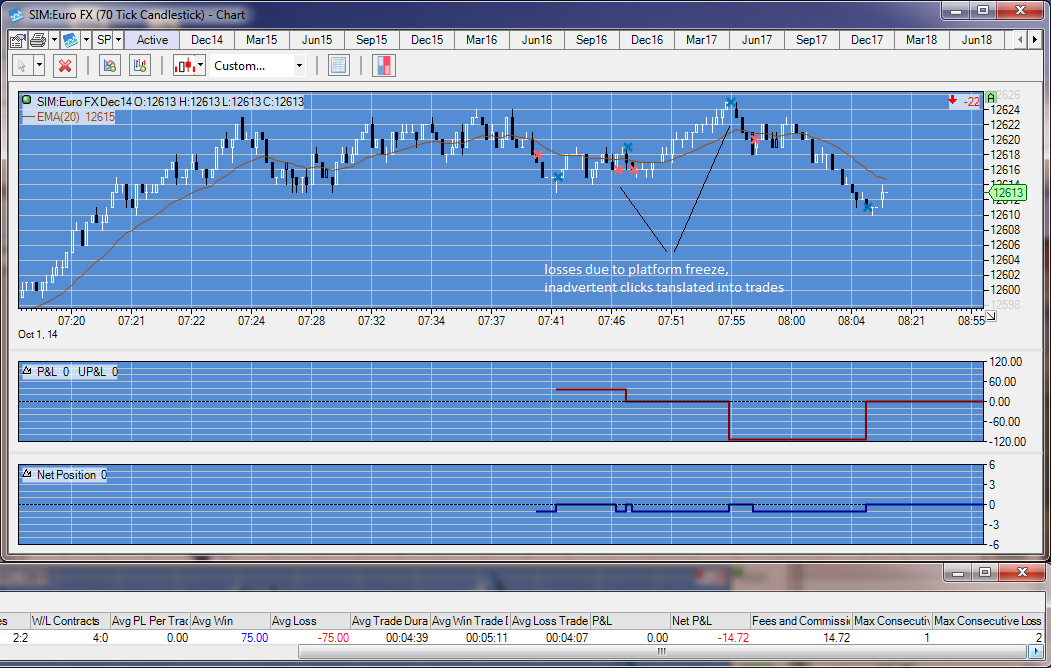This screenshot has width=1051, height=668.
Task: Expand the dropdown next to wave icon
Action: click(x=86, y=40)
